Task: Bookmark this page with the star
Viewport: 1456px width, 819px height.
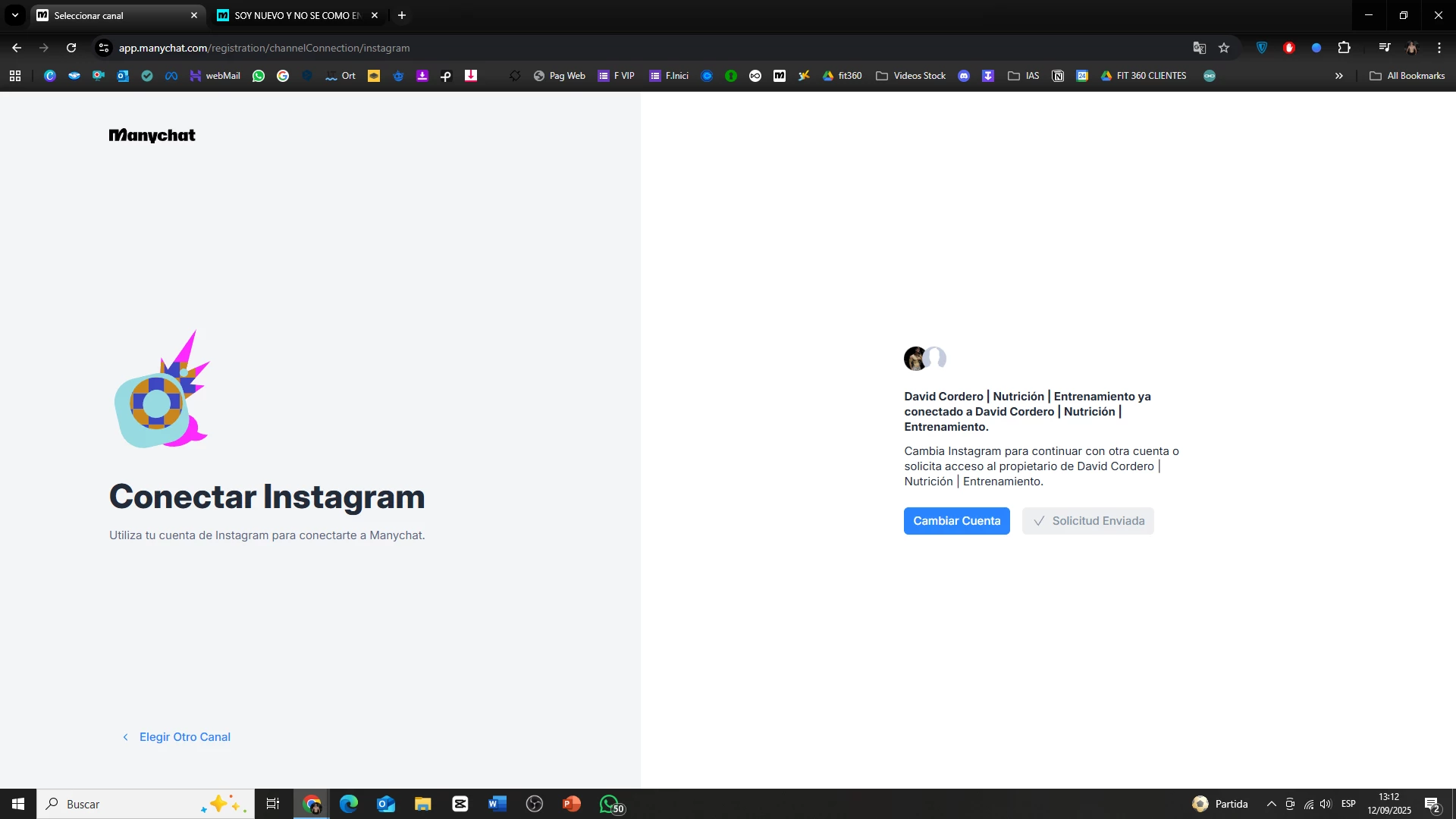Action: point(1224,48)
